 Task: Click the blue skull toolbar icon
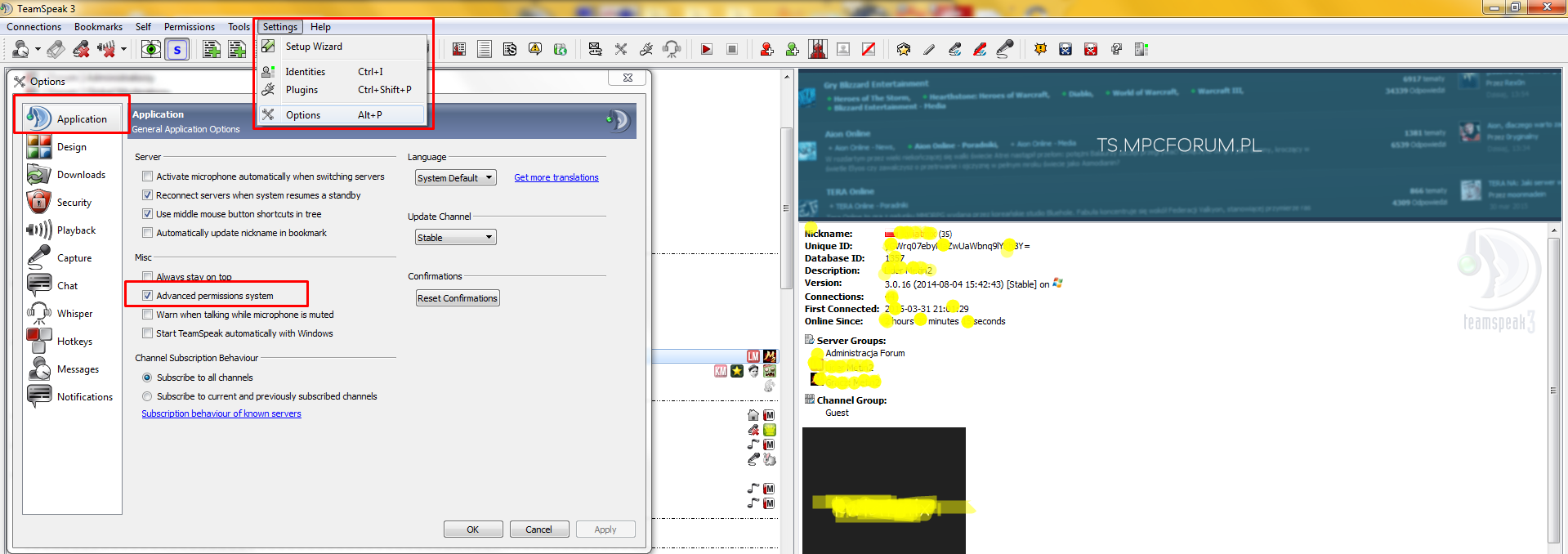coord(1065,50)
